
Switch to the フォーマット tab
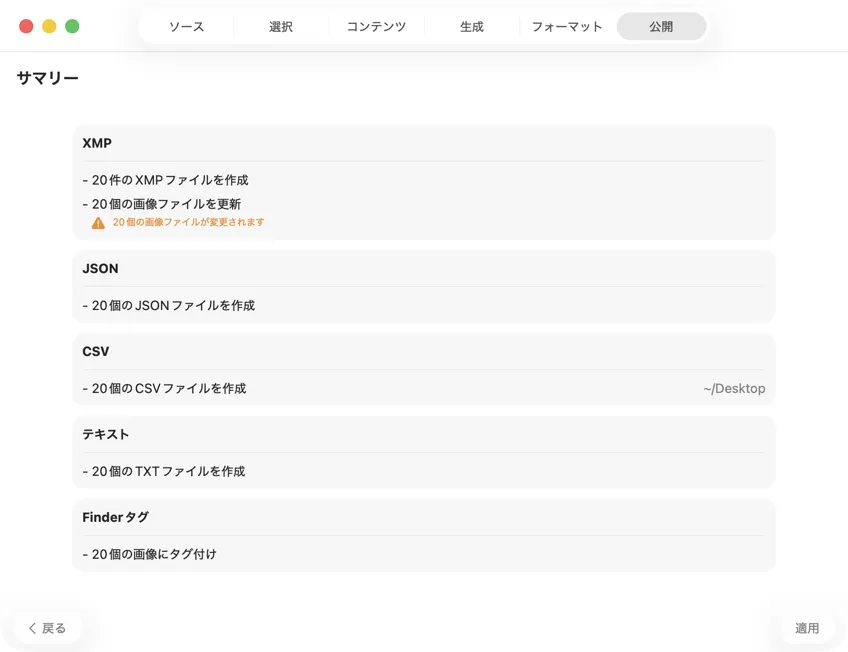tap(567, 27)
